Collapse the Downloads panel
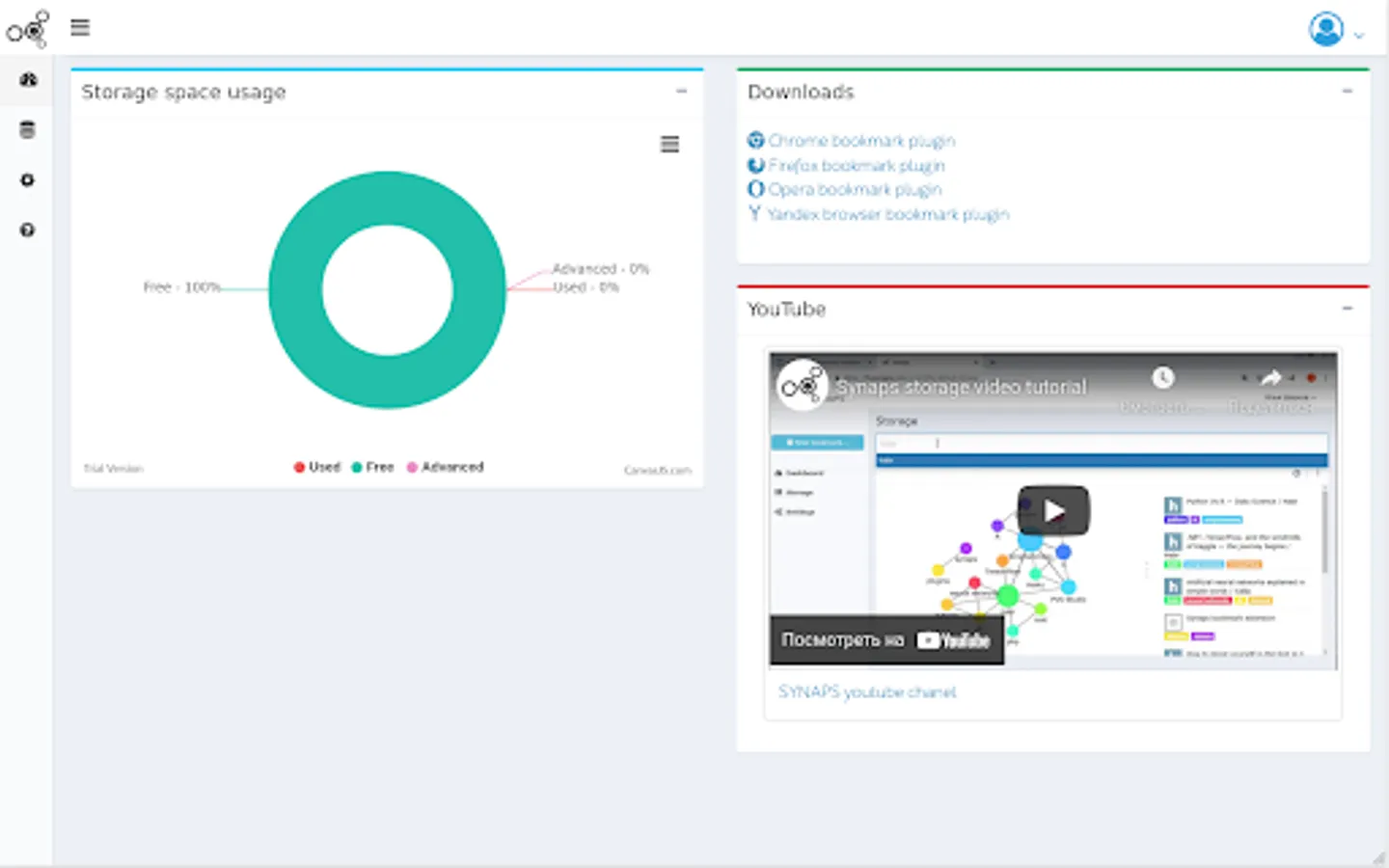1389x868 pixels. (x=1348, y=92)
